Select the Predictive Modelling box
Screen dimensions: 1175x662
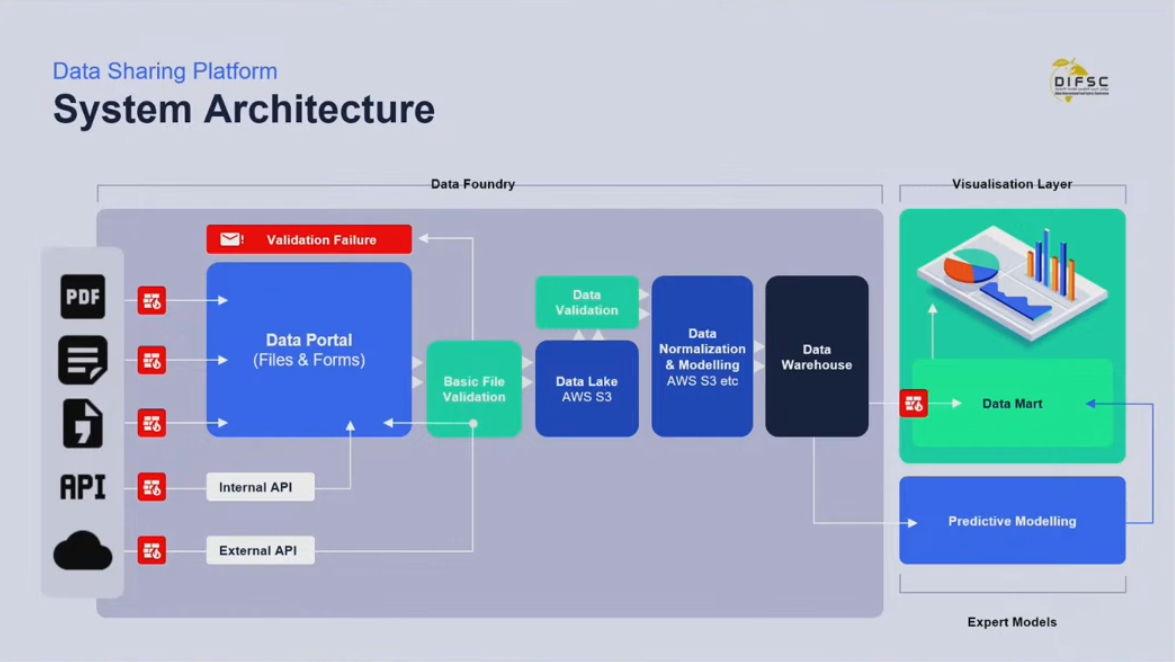tap(1012, 521)
